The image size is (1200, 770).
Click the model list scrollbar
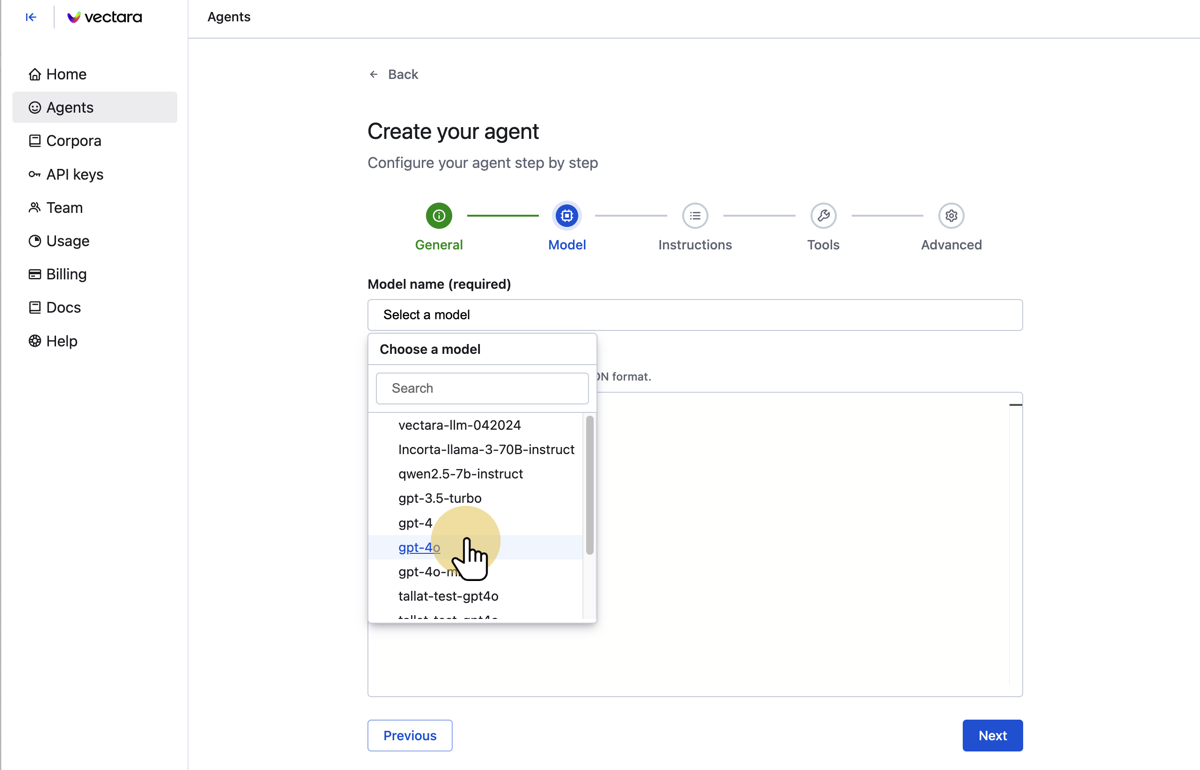[x=589, y=485]
